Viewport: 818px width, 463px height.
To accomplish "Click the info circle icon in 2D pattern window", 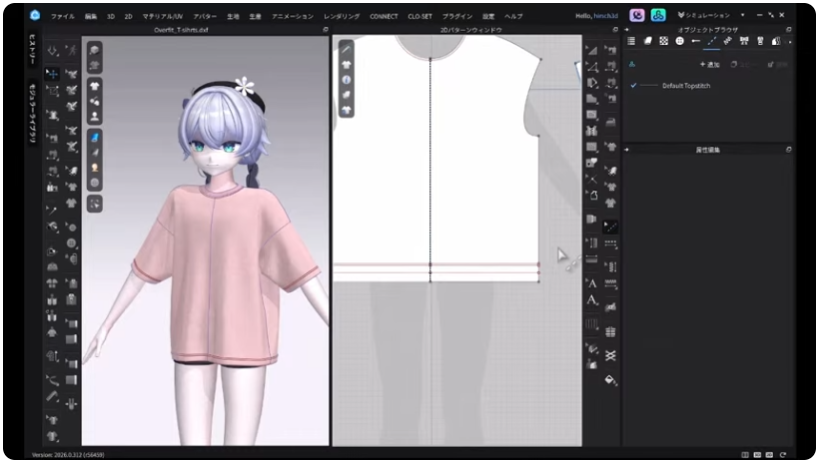I will coord(346,80).
